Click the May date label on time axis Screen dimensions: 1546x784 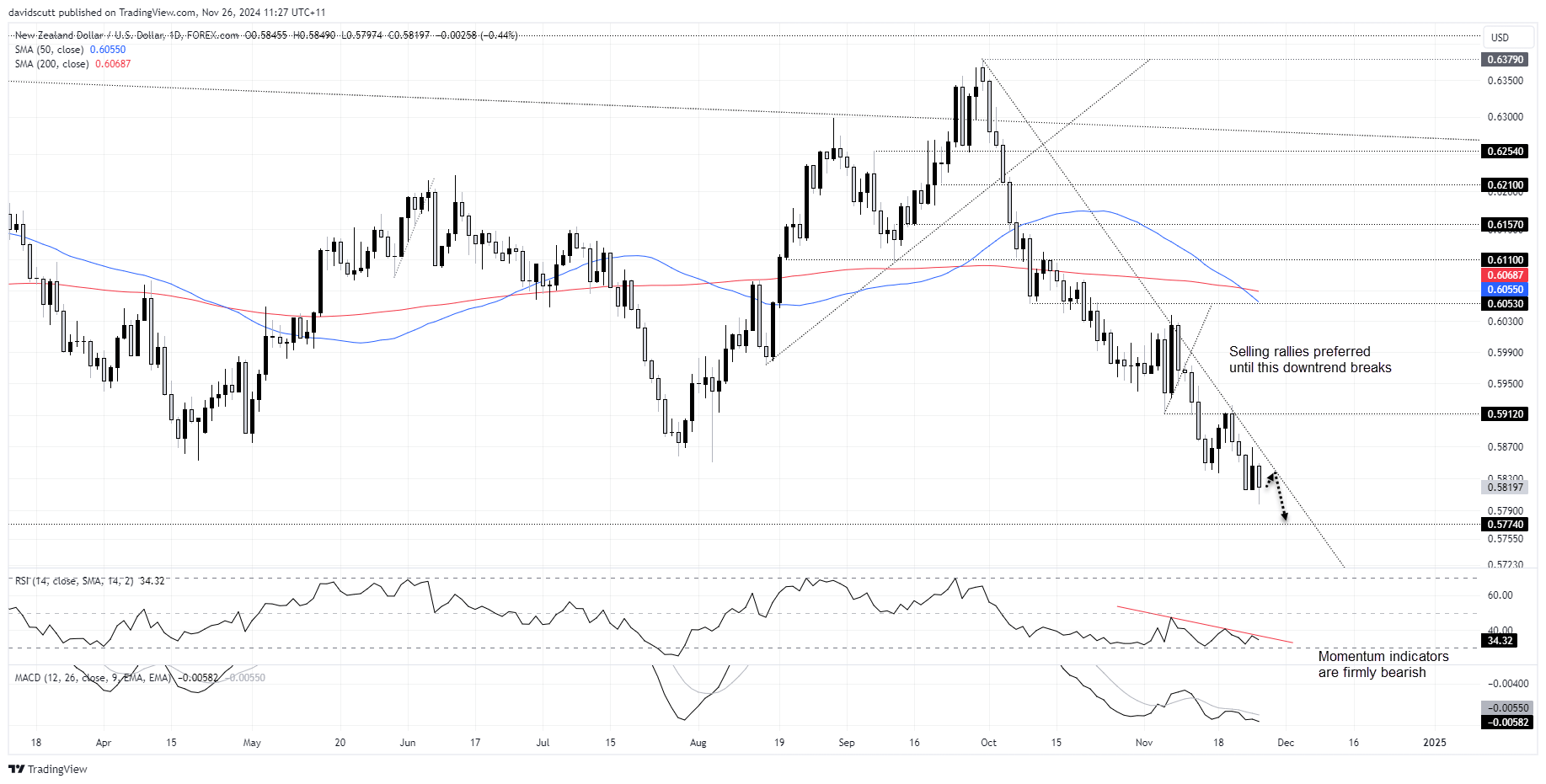pos(252,743)
